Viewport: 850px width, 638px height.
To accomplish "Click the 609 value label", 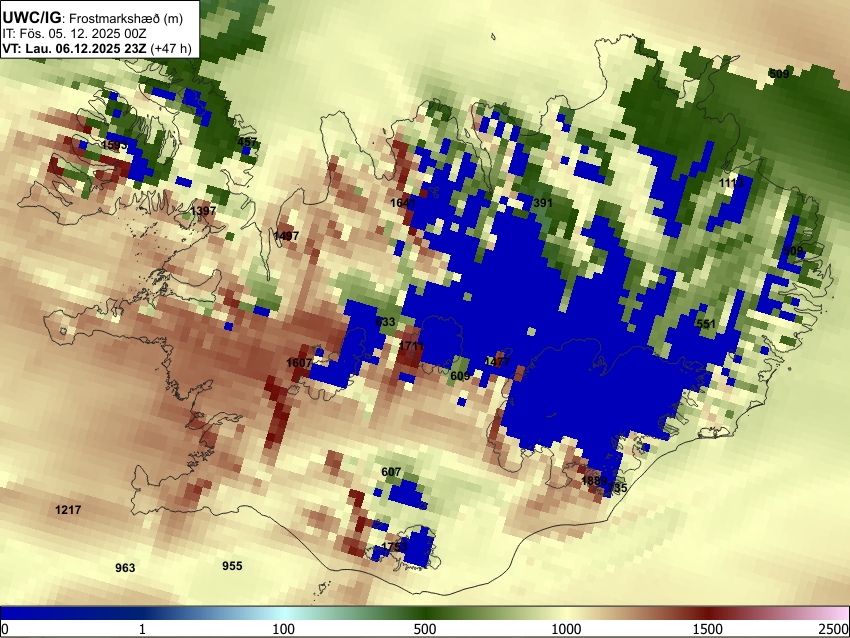I will point(460,376).
